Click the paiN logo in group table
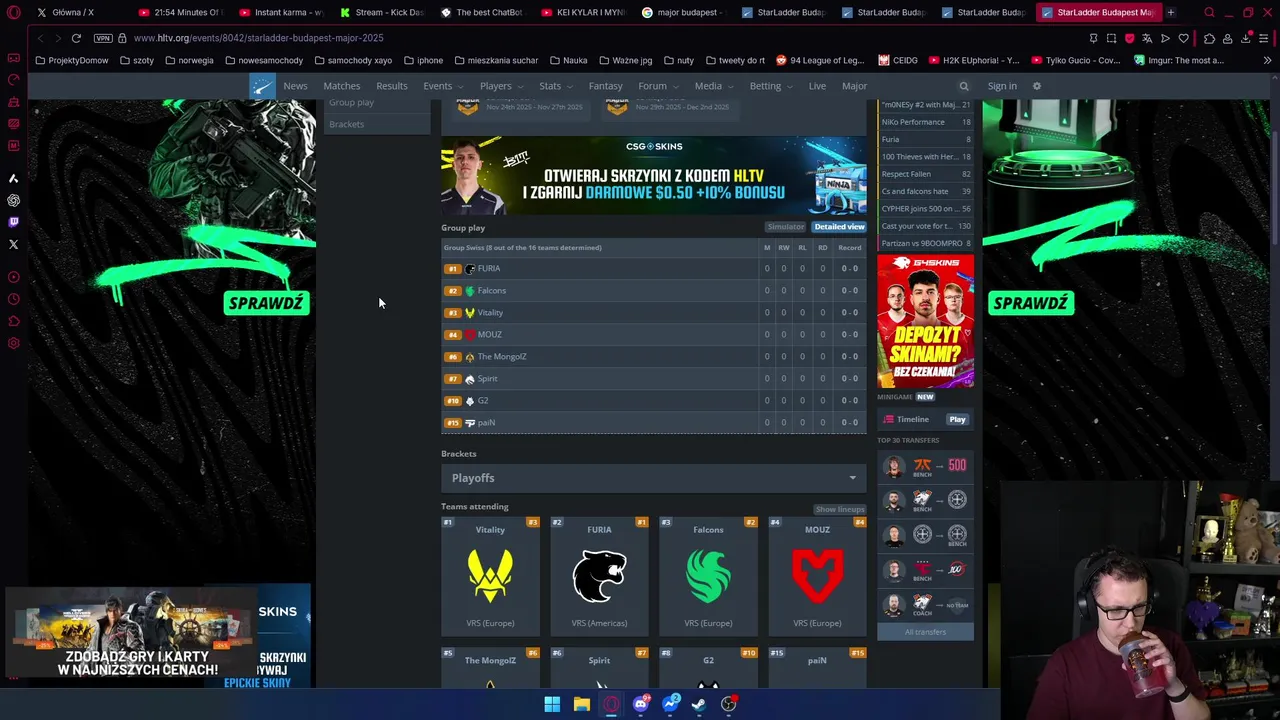 [x=470, y=423]
